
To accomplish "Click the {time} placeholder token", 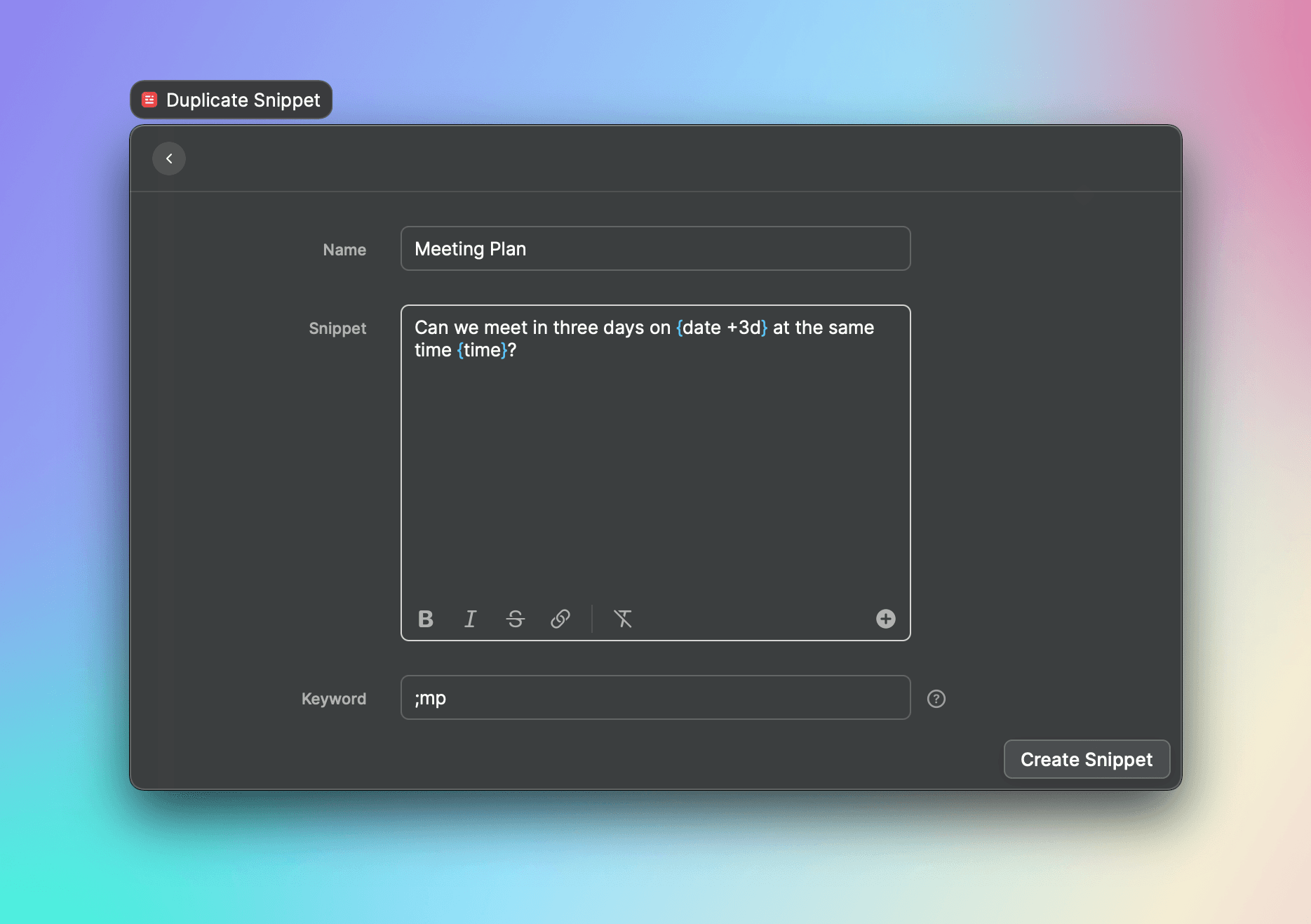I will pos(481,350).
